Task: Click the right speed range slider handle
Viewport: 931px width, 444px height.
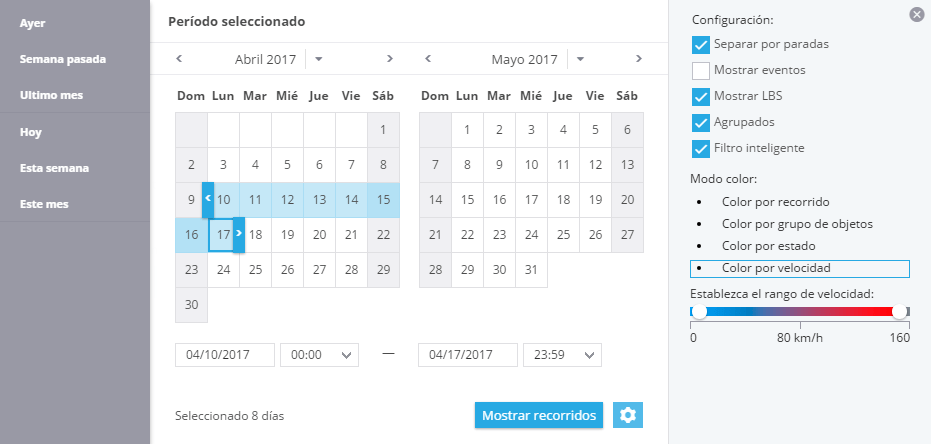Action: pyautogui.click(x=900, y=312)
